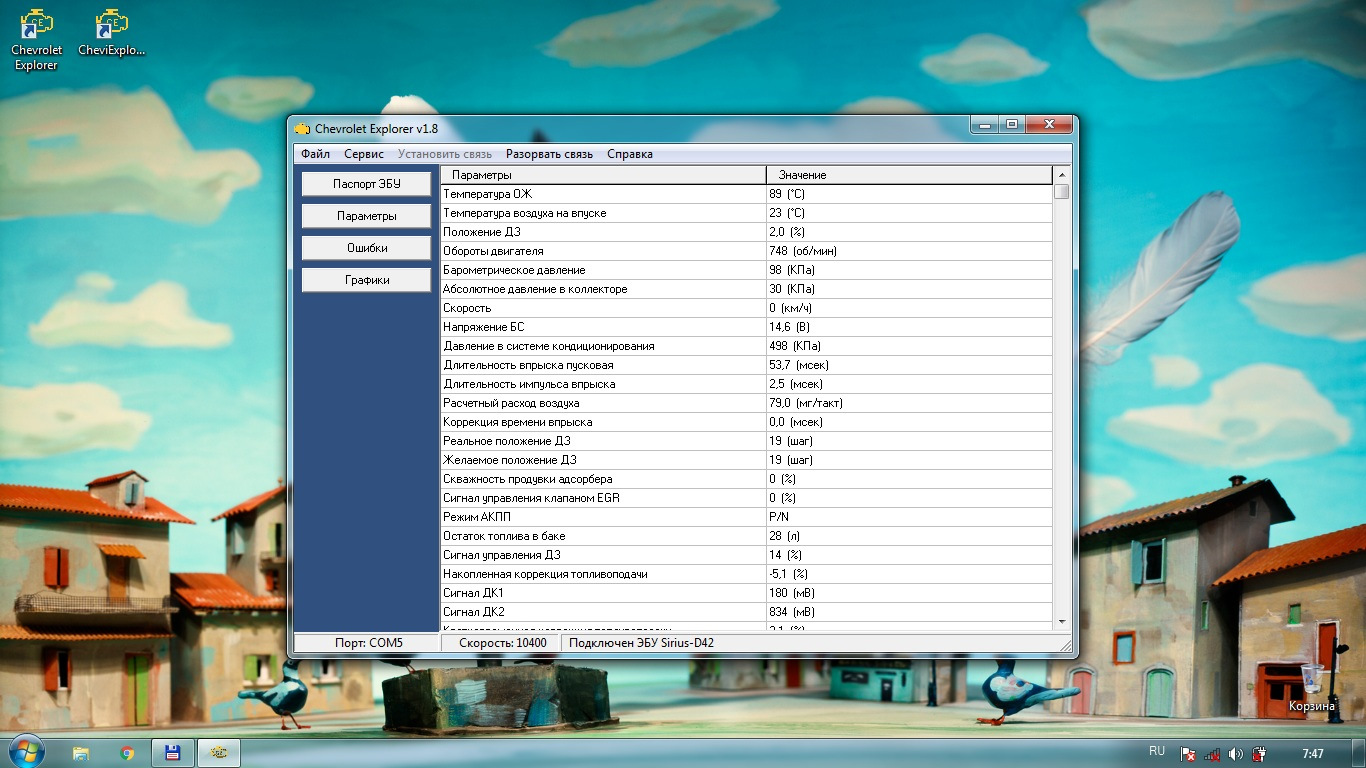Open the Справка menu
The image size is (1366, 768).
click(x=629, y=154)
